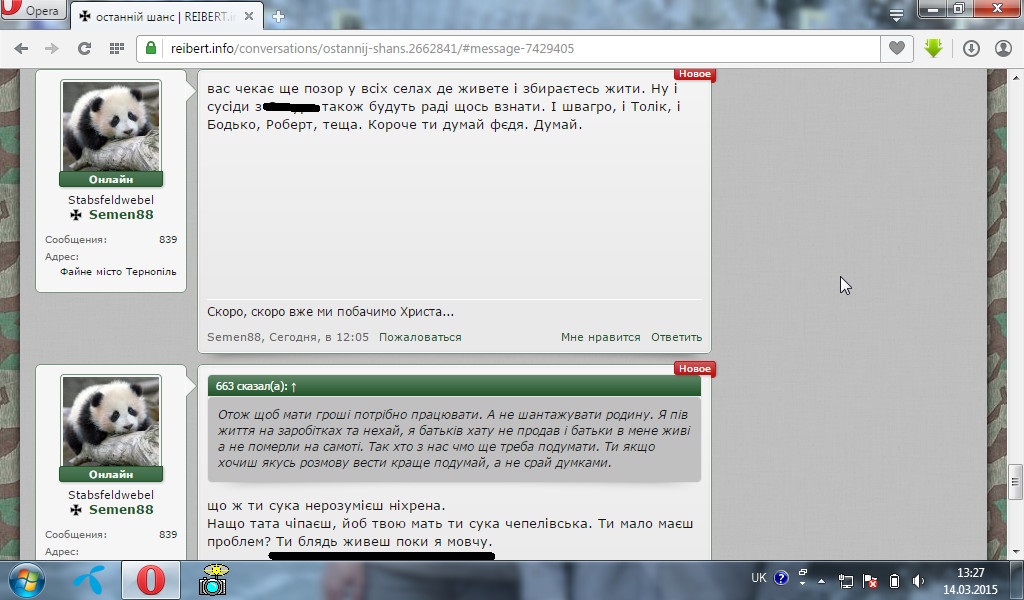Screen dimensions: 1024x600
Task: Click 'Stabsfeldwebel' rank in the first post
Action: coord(111,200)
